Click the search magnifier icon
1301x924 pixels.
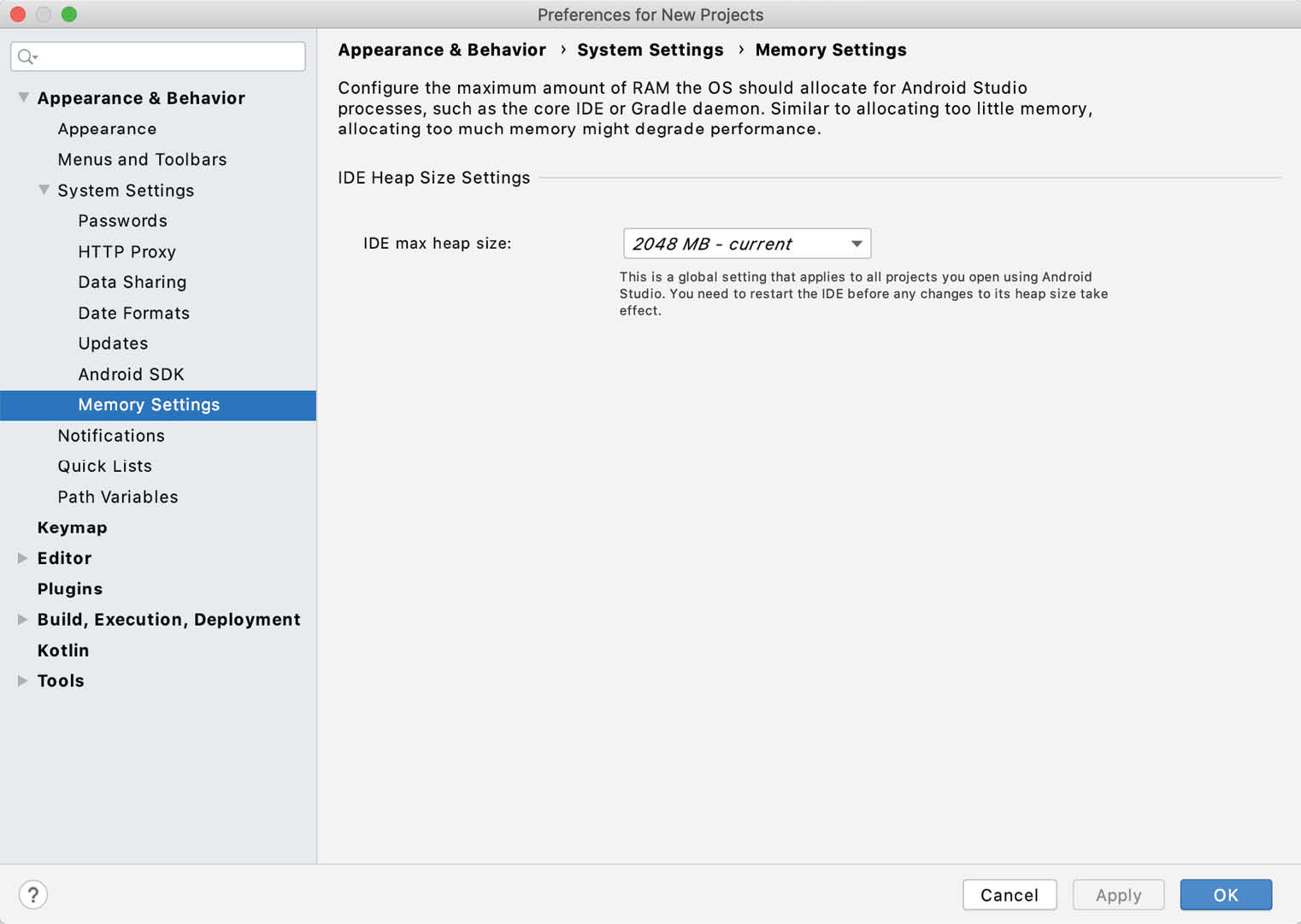click(x=26, y=56)
